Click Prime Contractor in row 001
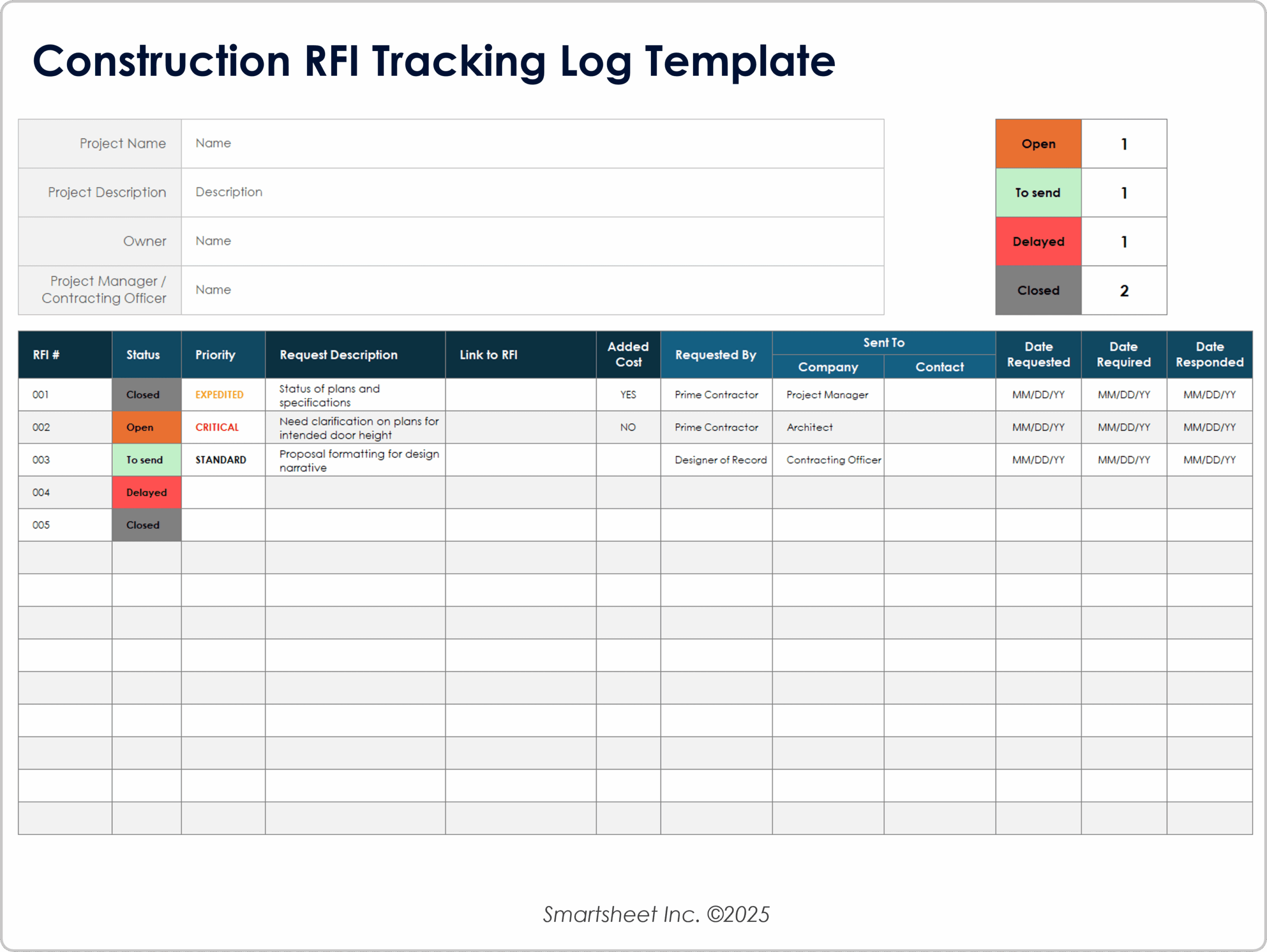Screen dimensions: 1267x952 pyautogui.click(x=716, y=395)
